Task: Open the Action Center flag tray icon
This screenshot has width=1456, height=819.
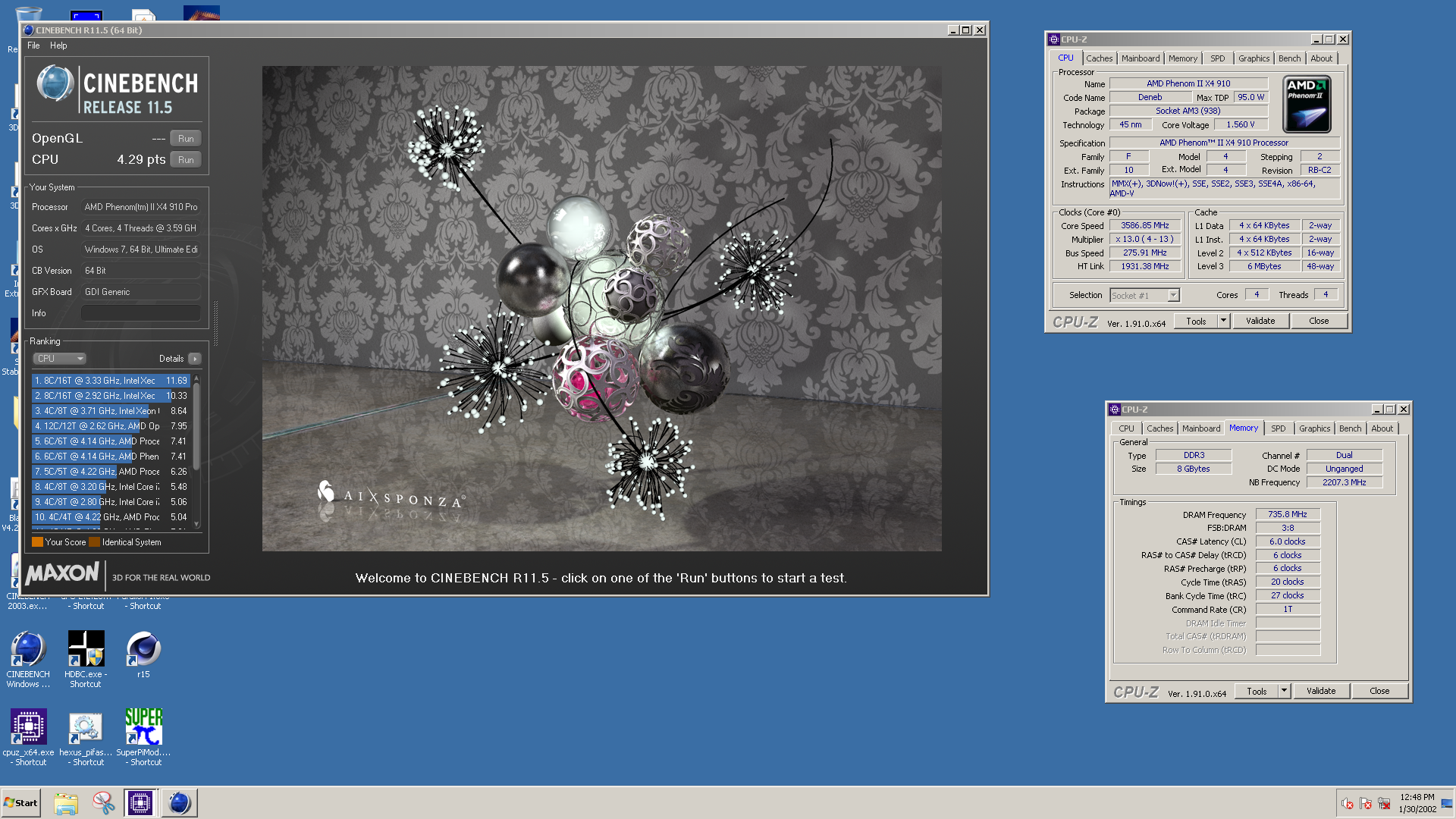Action: (x=1366, y=803)
